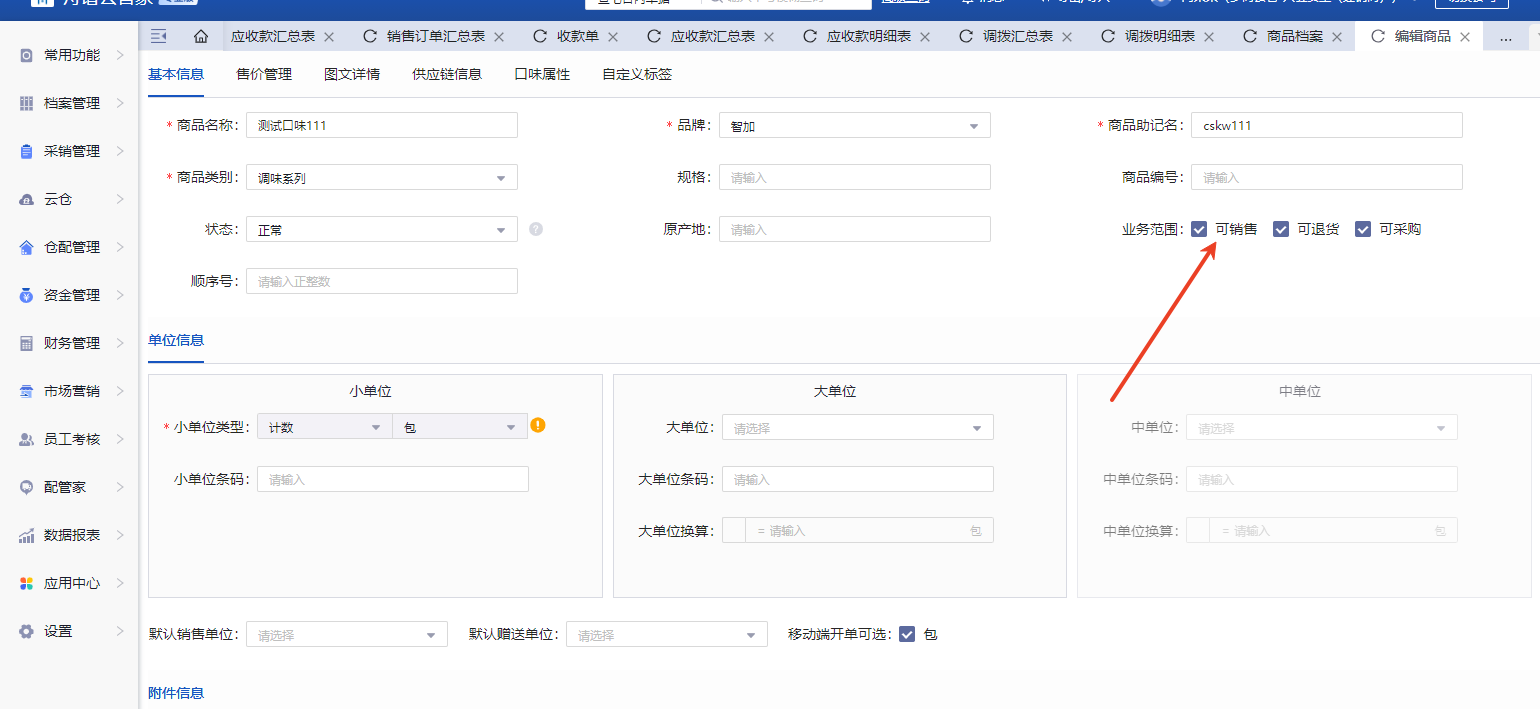Uncheck the 可销售 checkbox
This screenshot has height=709, width=1540.
[1199, 229]
